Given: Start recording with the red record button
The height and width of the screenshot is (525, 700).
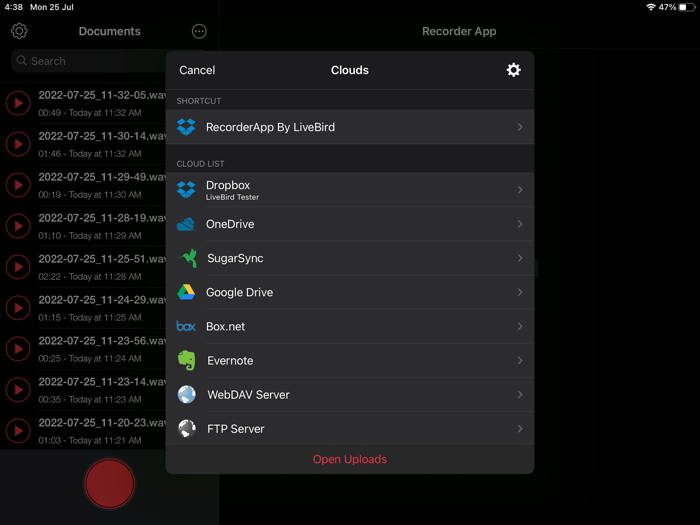Looking at the screenshot, I should coord(109,483).
